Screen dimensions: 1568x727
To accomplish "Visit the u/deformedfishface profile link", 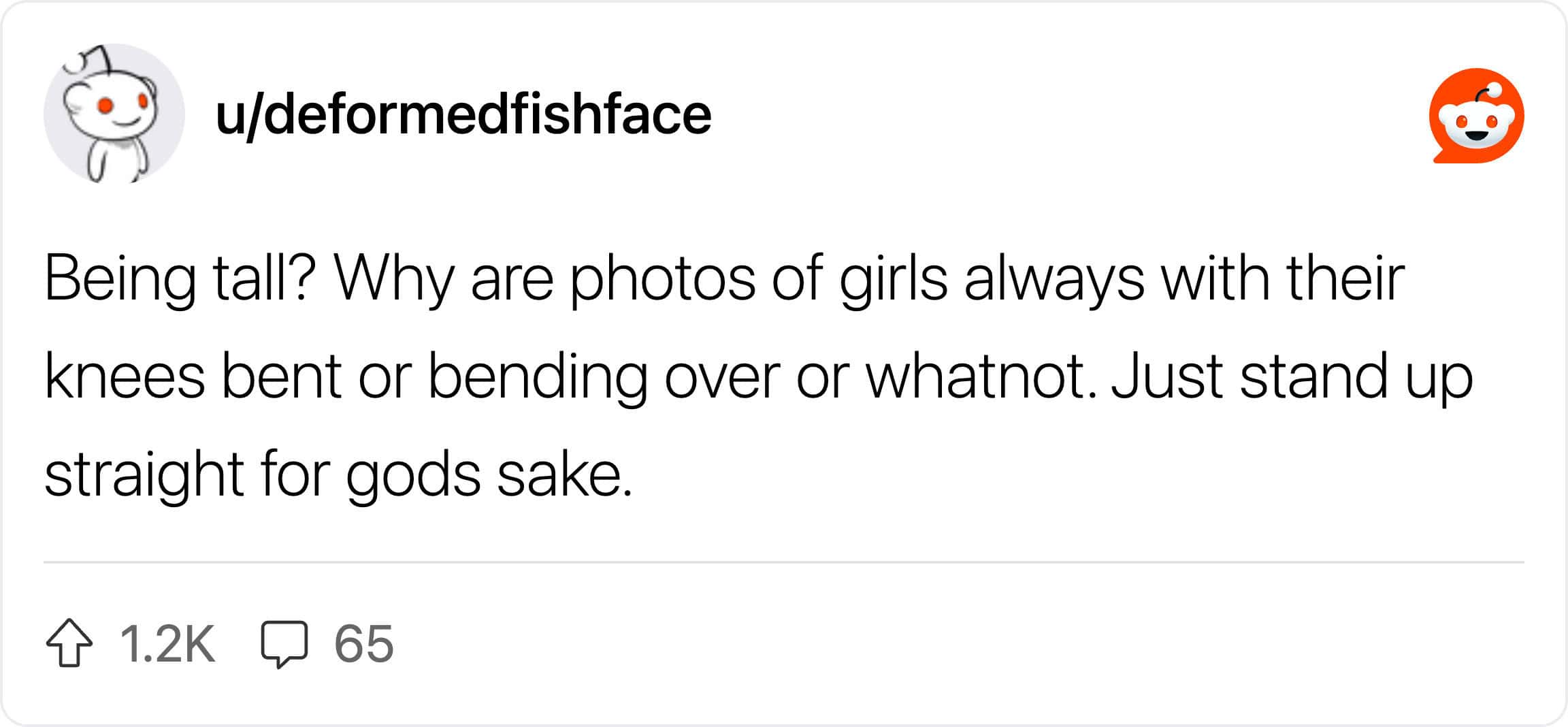I will [463, 114].
